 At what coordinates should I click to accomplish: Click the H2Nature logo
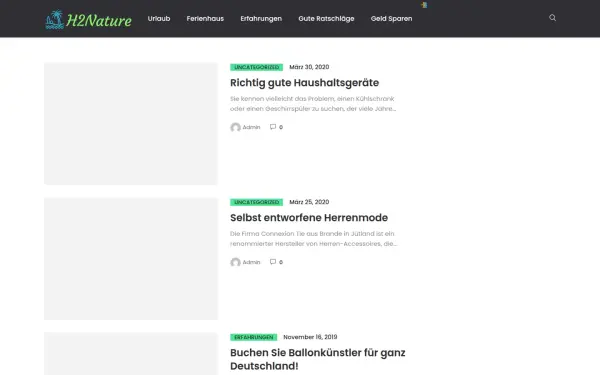pos(88,20)
